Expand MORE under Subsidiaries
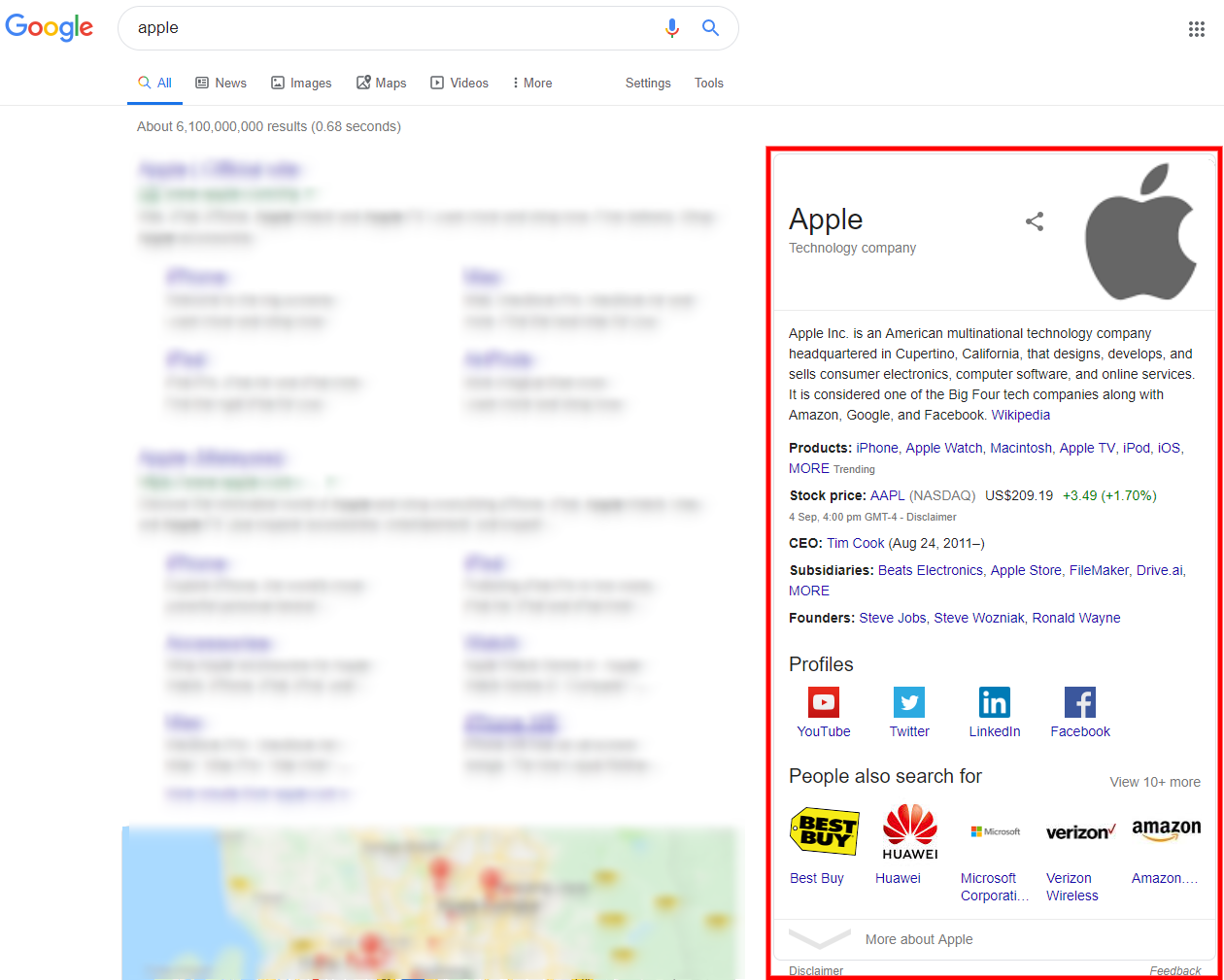1224x980 pixels. [807, 591]
